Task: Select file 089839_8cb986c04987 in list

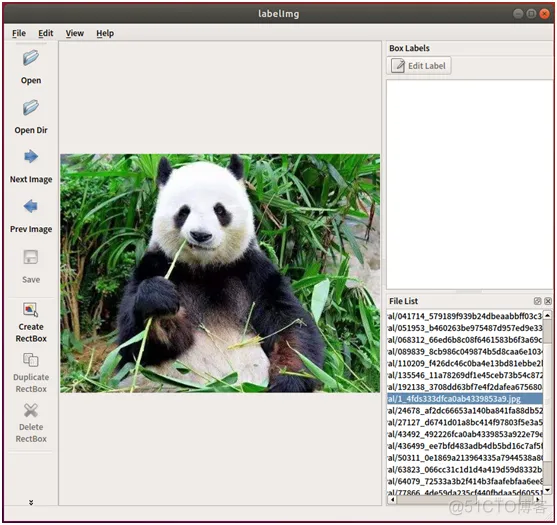Action: (x=465, y=352)
